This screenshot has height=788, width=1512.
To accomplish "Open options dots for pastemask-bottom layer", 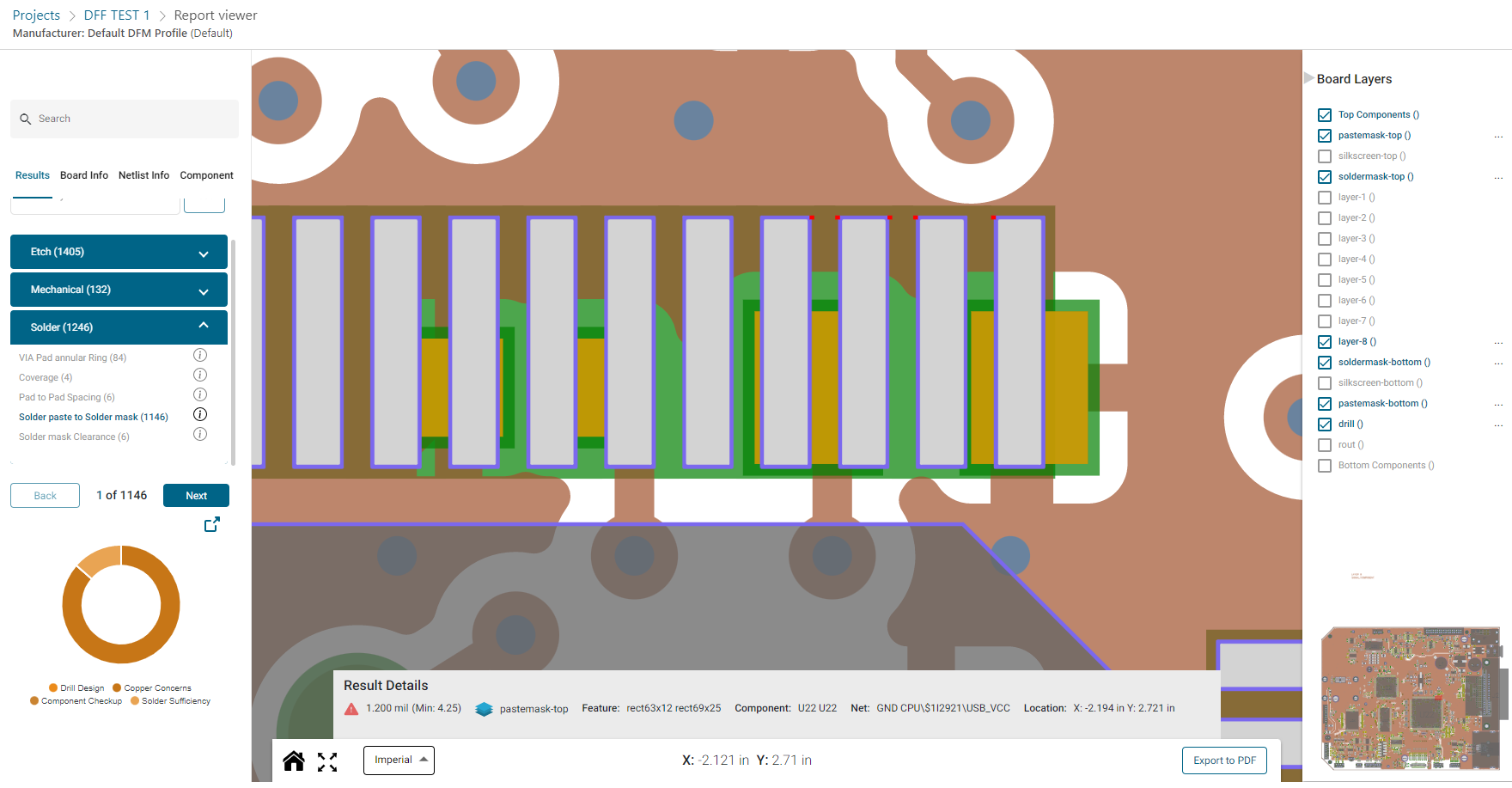I will click(x=1498, y=405).
